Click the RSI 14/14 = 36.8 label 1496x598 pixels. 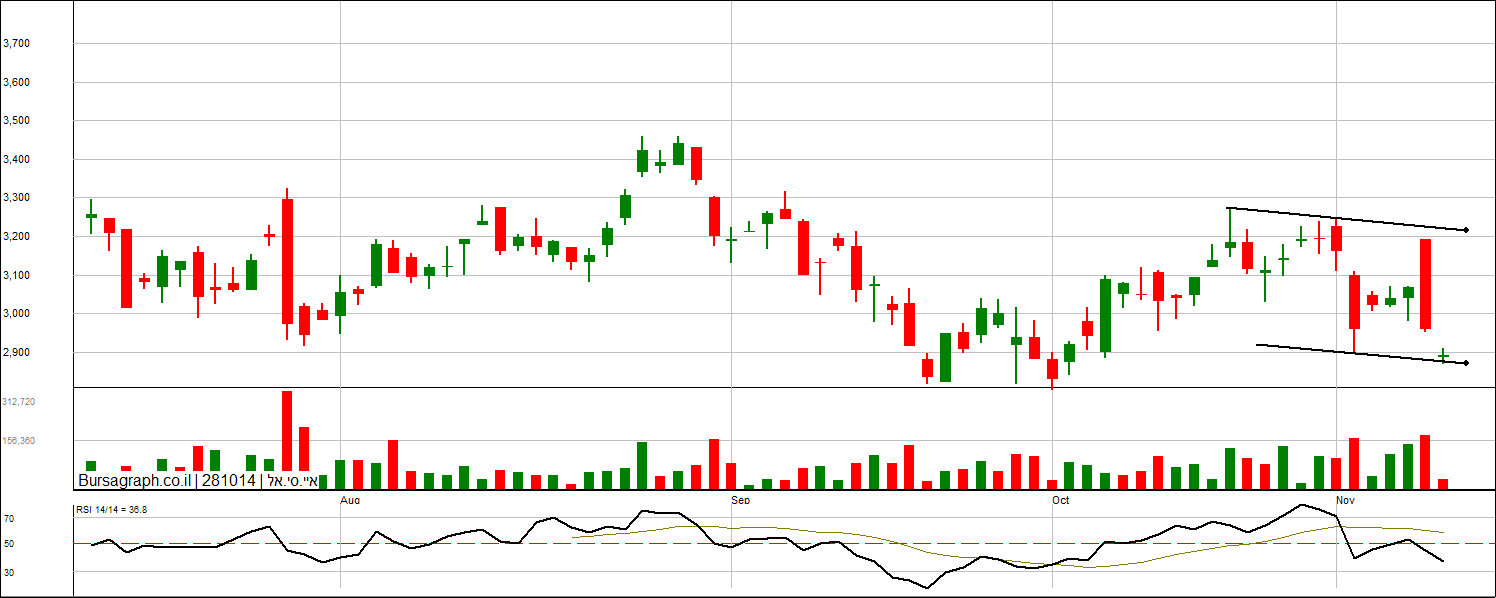pos(112,510)
